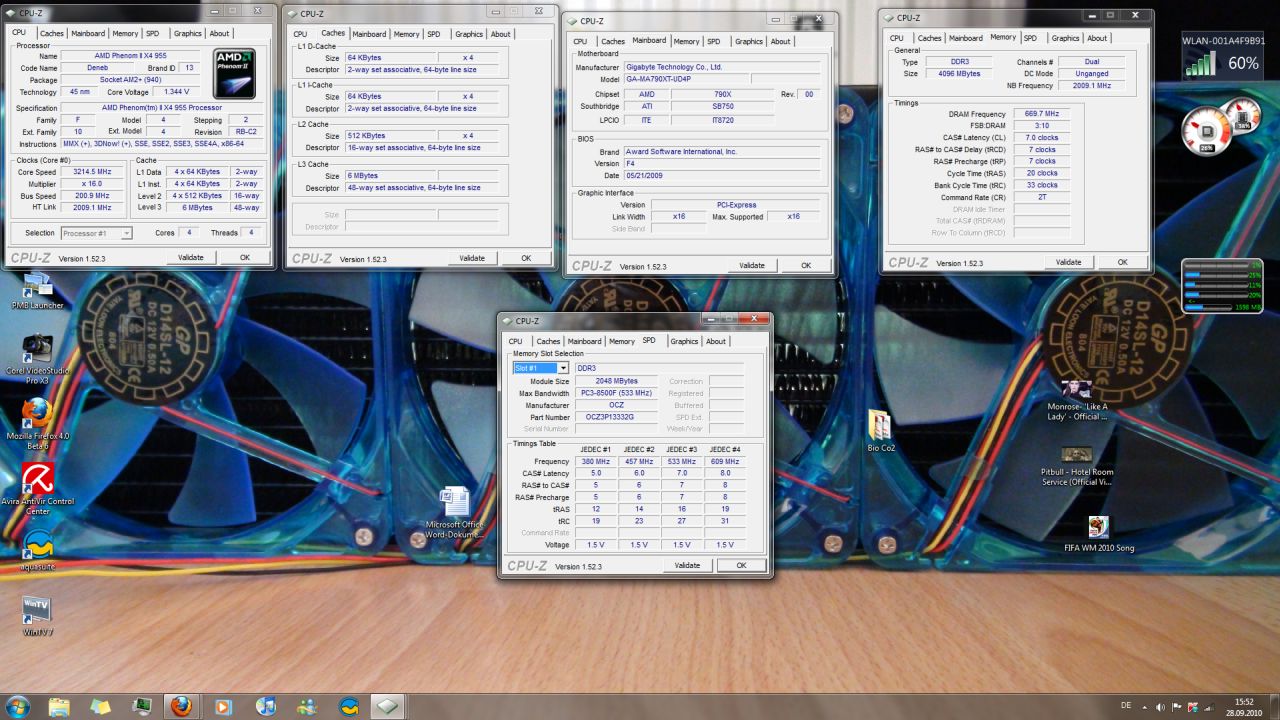The height and width of the screenshot is (720, 1280).
Task: Open the Processor #1 selection dropdown
Action: pyautogui.click(x=96, y=233)
